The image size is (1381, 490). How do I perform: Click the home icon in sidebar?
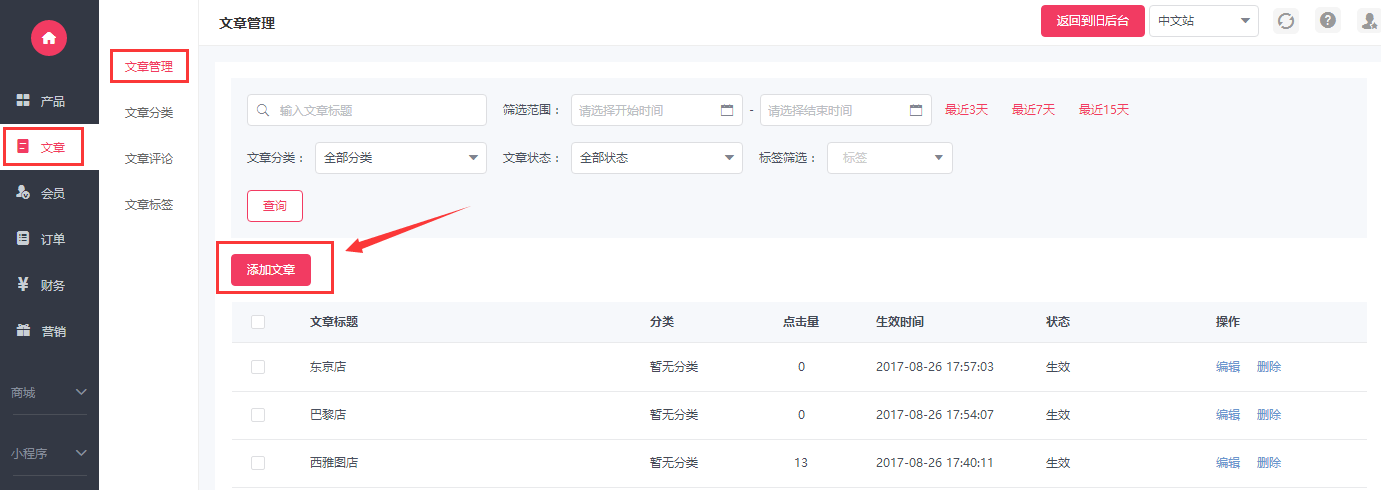click(48, 38)
